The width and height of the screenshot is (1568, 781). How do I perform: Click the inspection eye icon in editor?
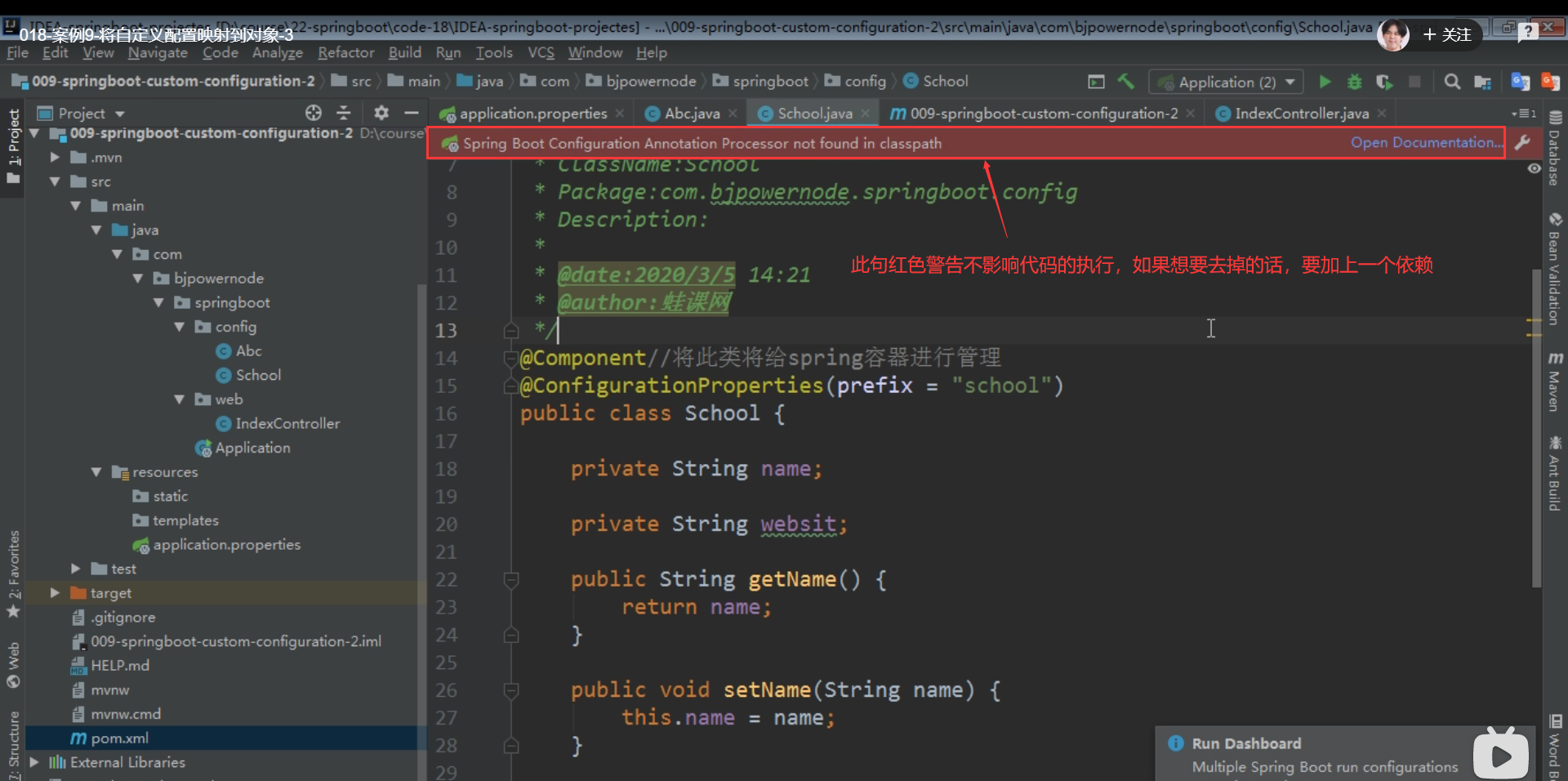(x=1535, y=168)
